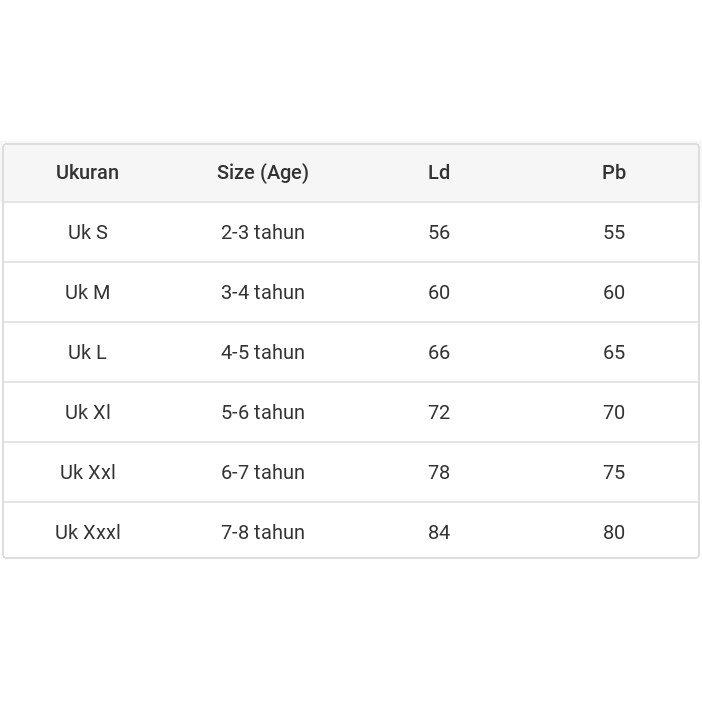Select the Uk Xxl size cell

click(87, 472)
